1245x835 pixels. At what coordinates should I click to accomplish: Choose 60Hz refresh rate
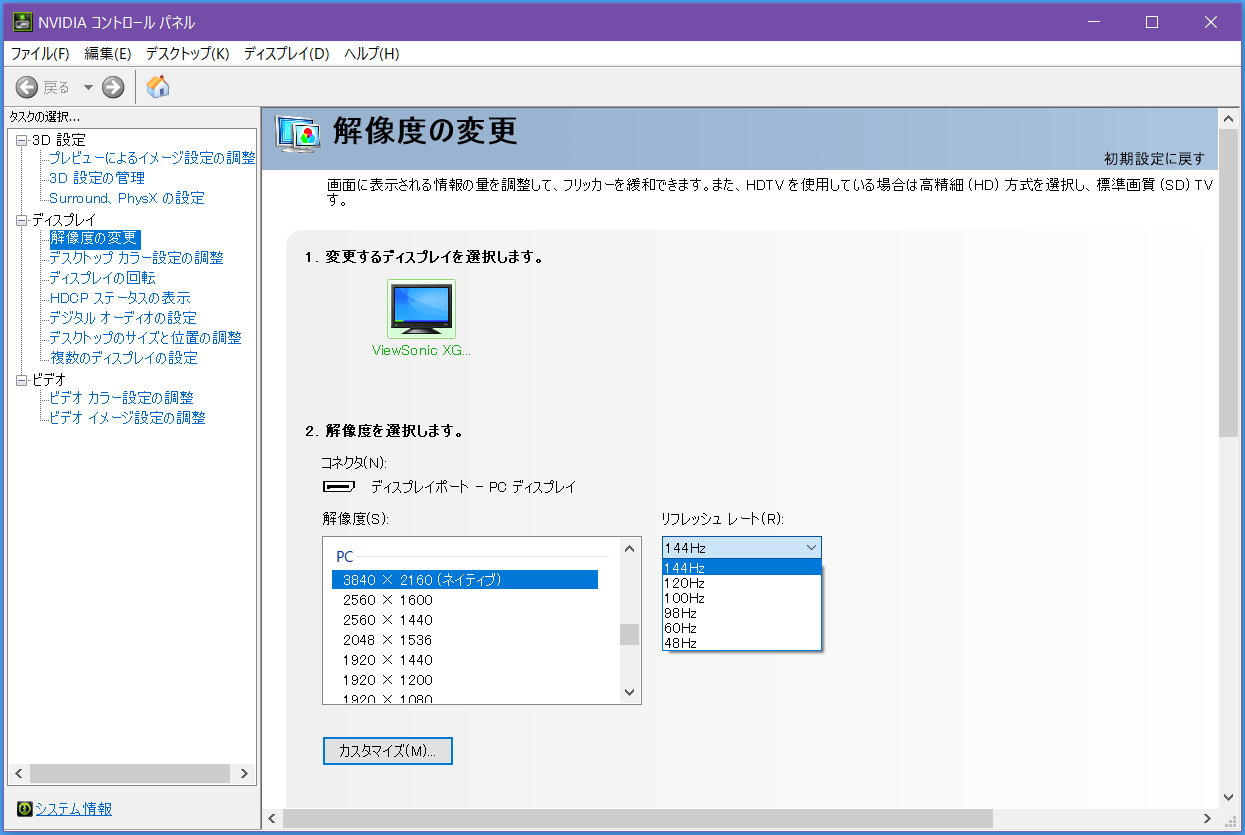pyautogui.click(x=741, y=628)
